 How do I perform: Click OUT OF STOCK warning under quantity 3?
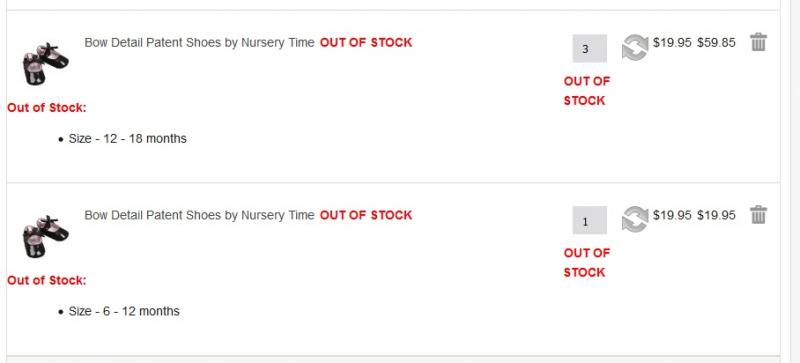586,91
